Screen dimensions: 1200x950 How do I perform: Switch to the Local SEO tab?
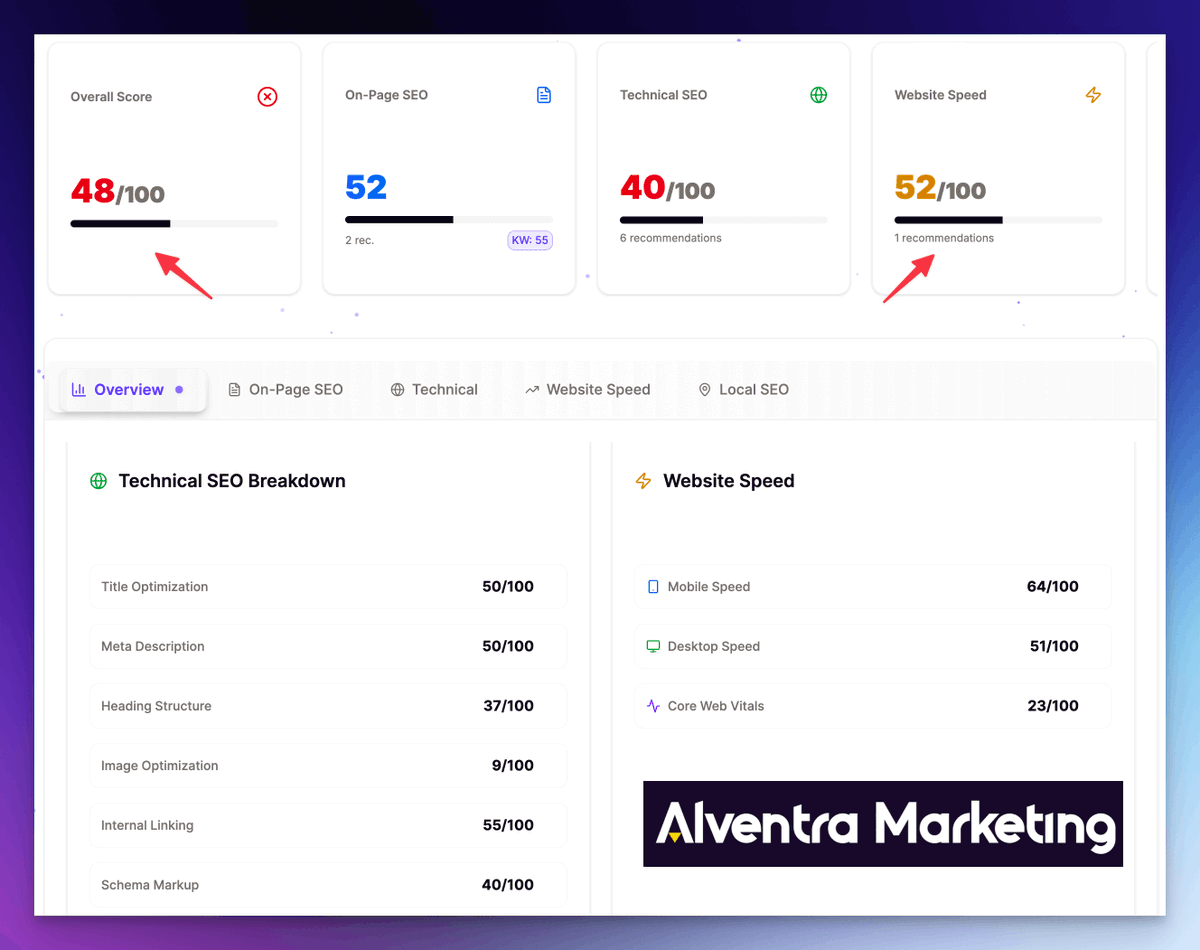(x=752, y=389)
